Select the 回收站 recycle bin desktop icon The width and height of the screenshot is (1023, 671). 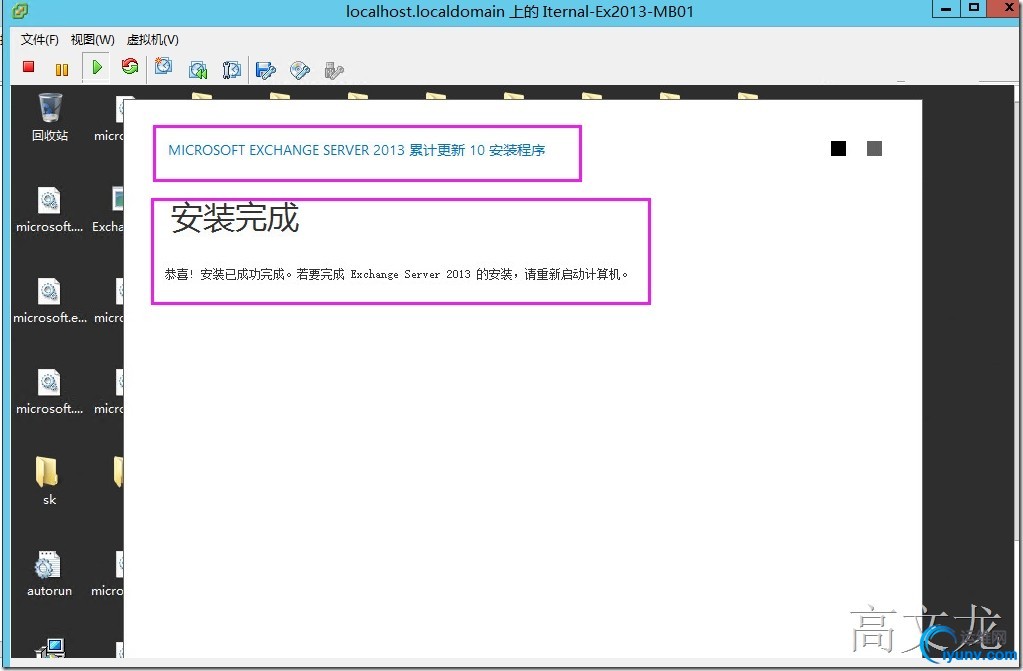point(50,117)
